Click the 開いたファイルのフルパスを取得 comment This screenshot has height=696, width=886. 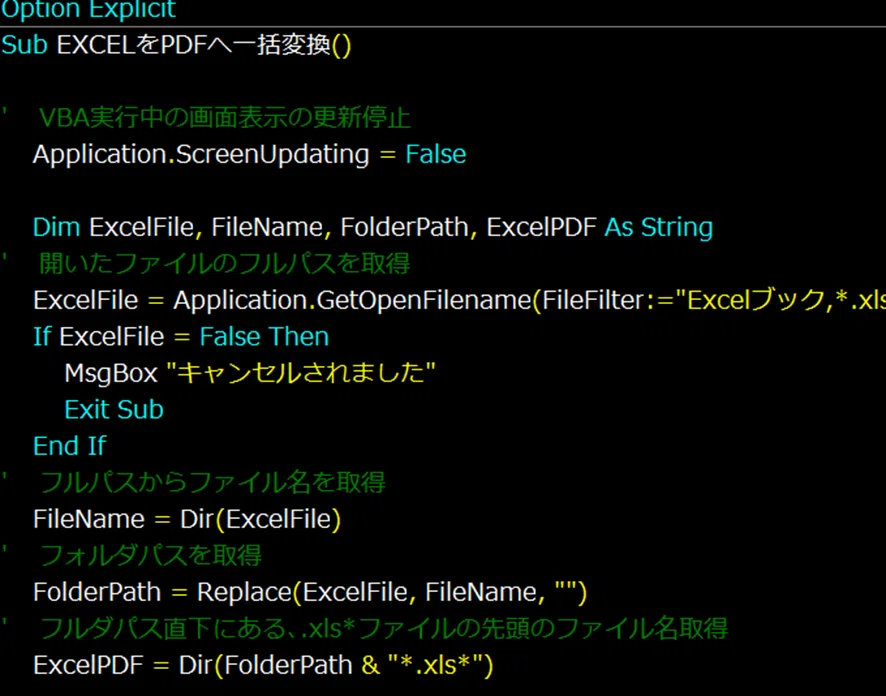(x=224, y=263)
